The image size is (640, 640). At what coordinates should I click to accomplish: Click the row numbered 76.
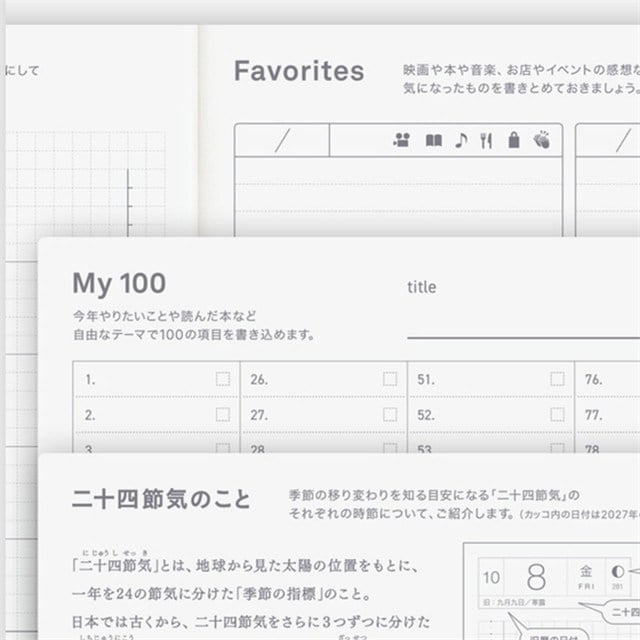pos(608,379)
